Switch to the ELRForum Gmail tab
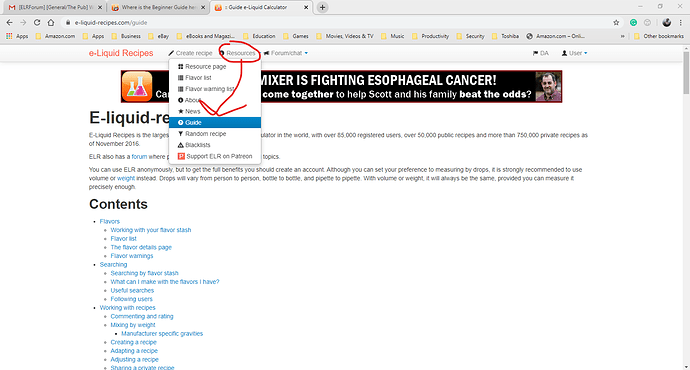690x370 pixels. point(55,7)
